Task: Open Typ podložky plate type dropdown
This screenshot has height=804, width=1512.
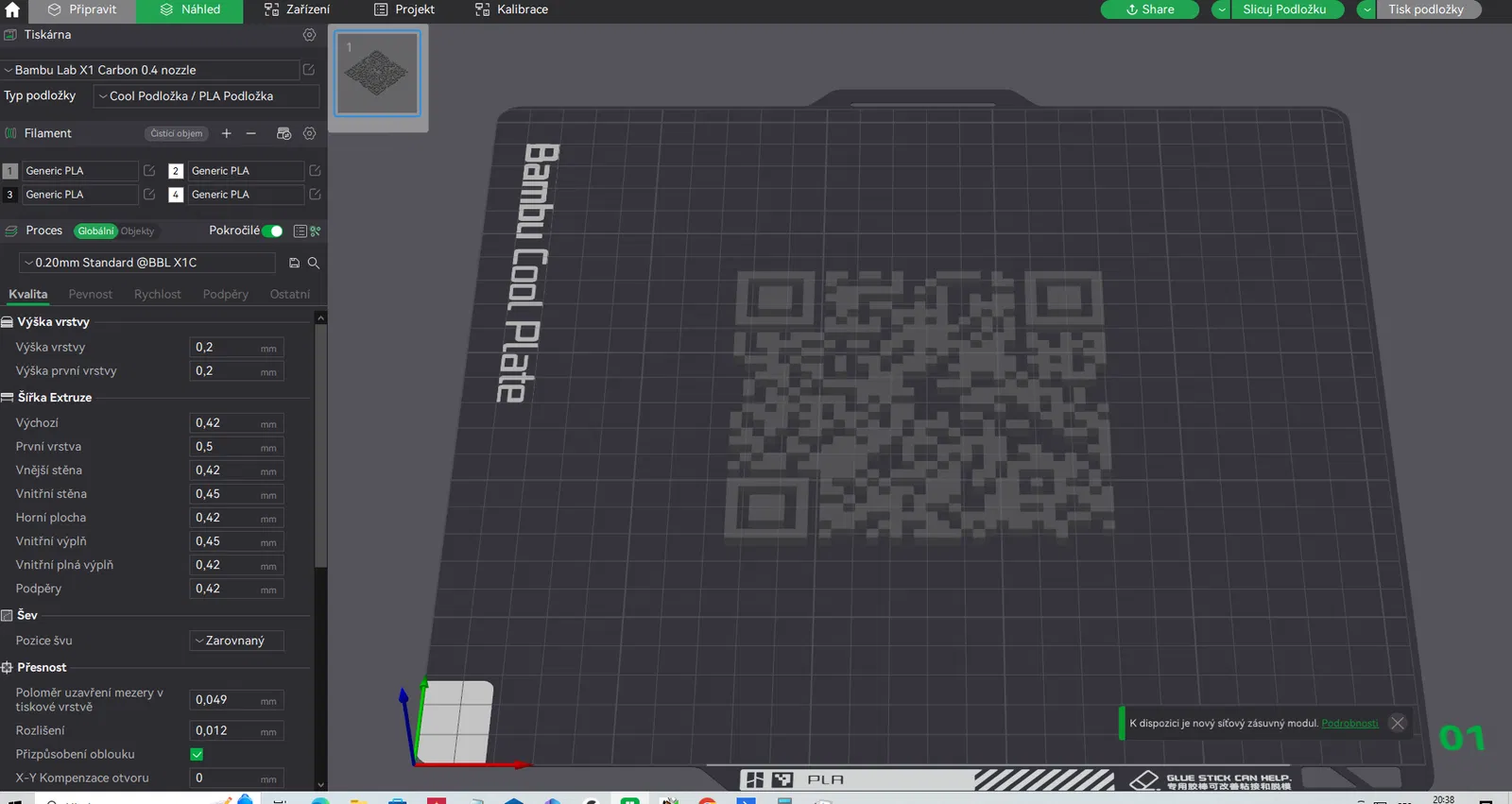Action: (206, 96)
